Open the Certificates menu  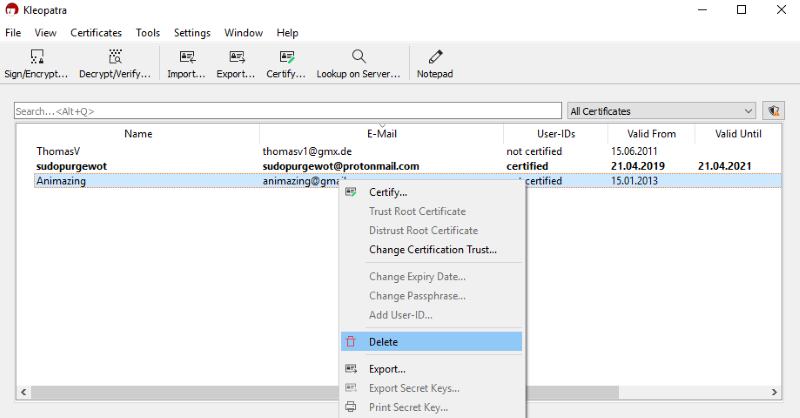(96, 33)
